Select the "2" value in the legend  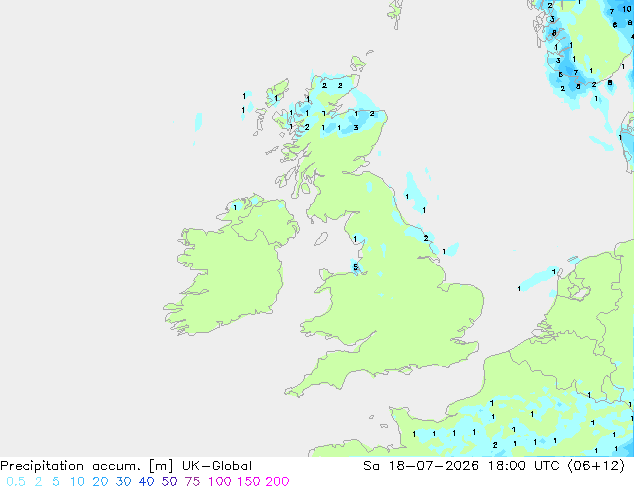(x=38, y=482)
